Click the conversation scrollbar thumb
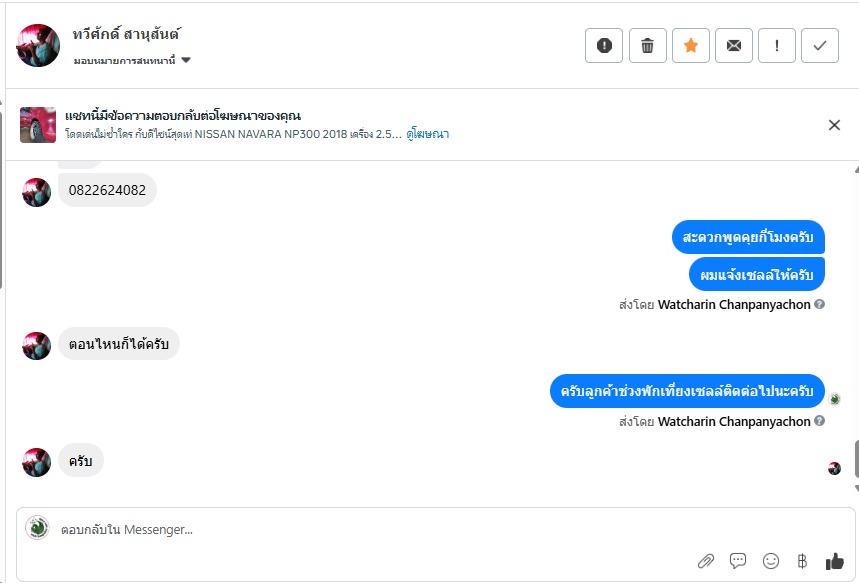 (x=855, y=459)
